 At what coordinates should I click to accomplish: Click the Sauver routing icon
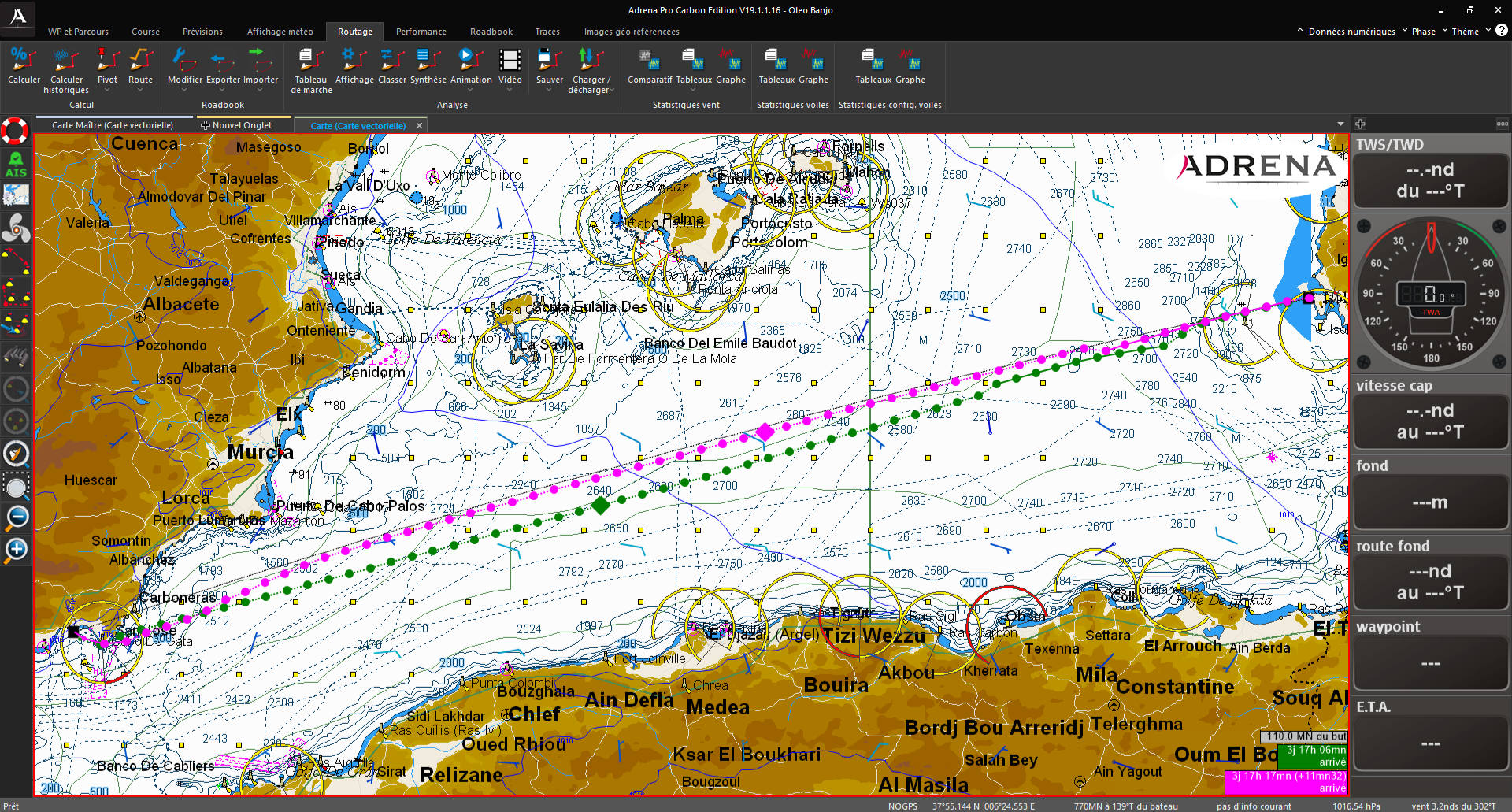549,59
